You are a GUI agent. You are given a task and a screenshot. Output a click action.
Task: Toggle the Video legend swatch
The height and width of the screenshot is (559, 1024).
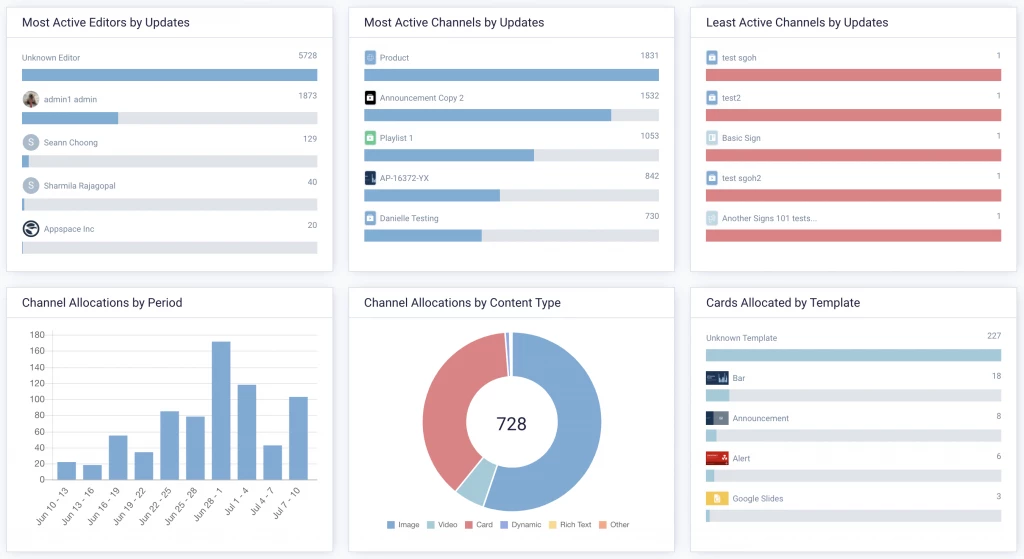430,525
